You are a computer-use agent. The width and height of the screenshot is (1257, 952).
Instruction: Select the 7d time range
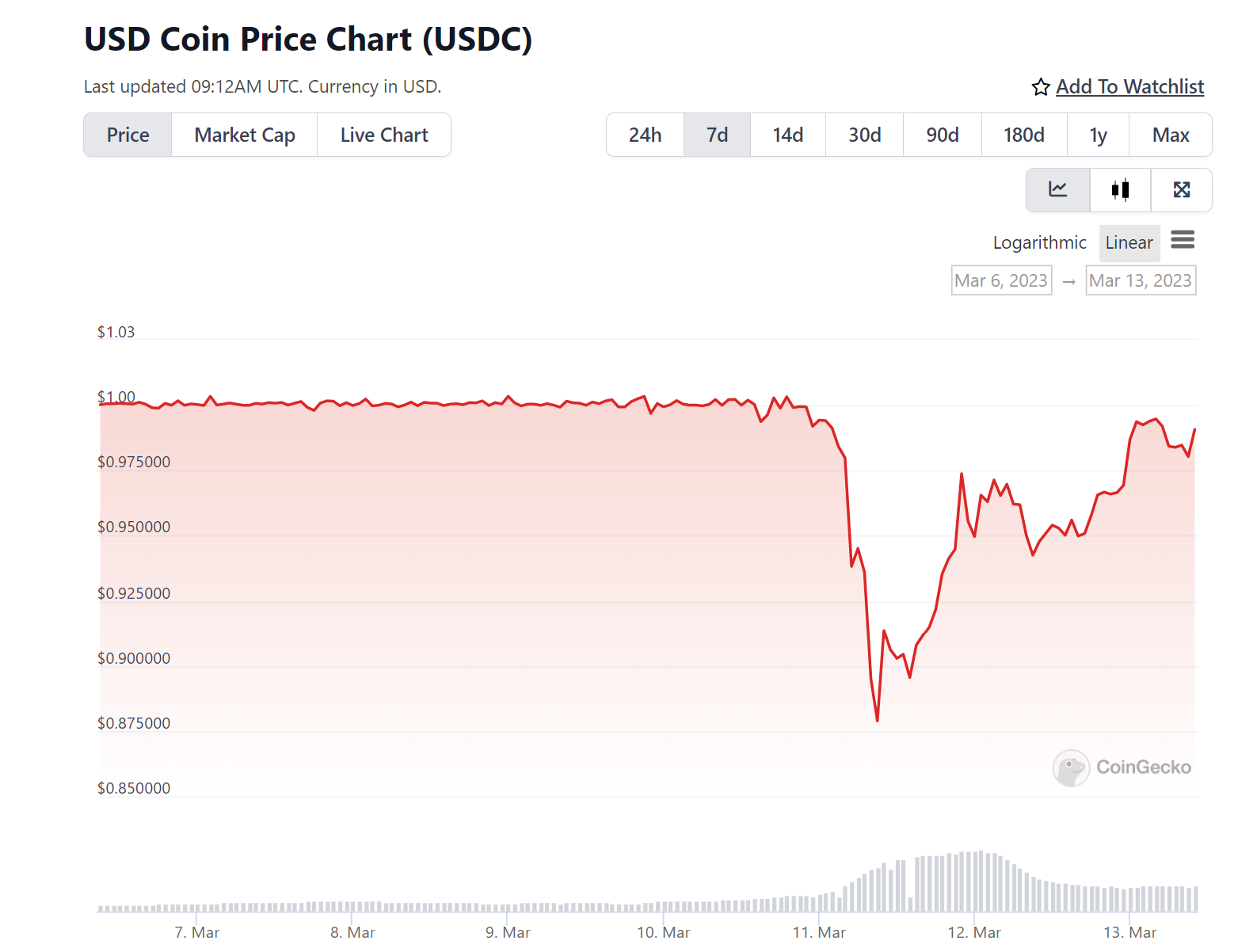click(717, 135)
